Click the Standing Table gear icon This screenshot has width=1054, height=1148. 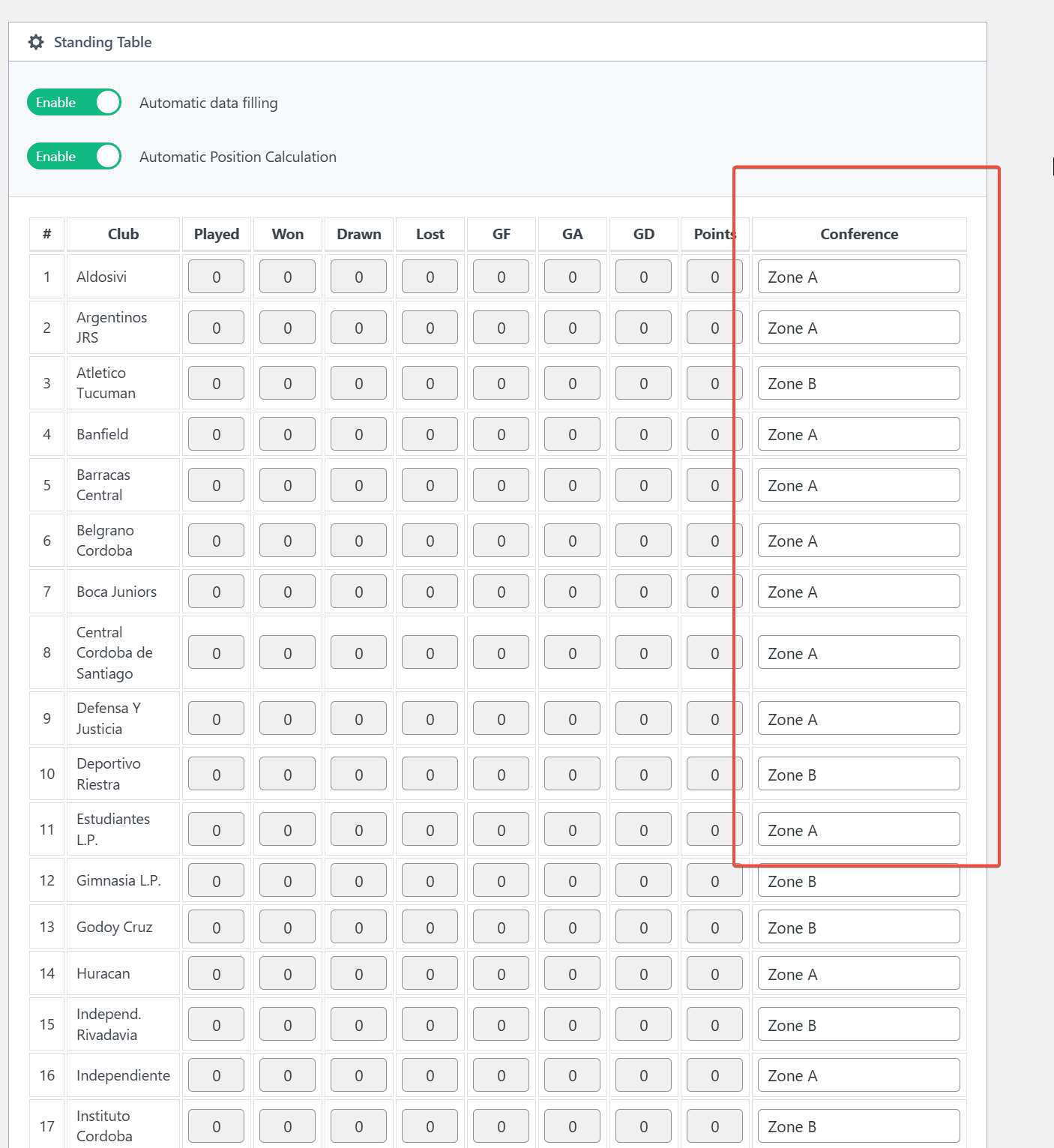[36, 42]
